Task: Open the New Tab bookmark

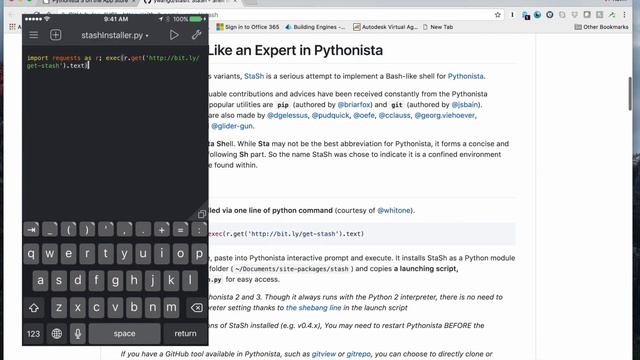Action: point(438,27)
